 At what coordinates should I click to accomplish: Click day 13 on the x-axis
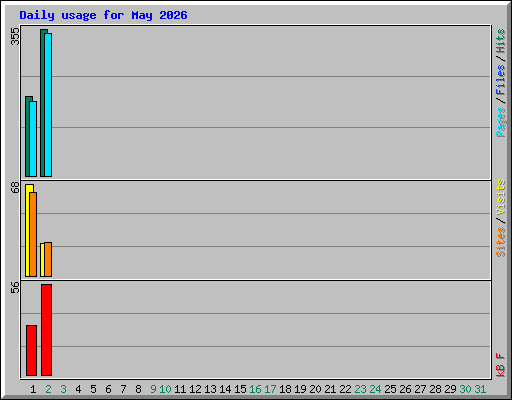click(x=210, y=389)
